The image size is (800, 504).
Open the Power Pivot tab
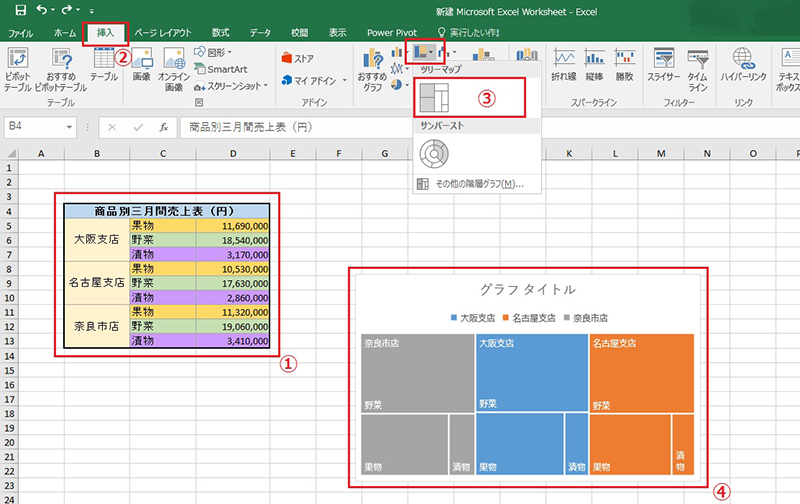[392, 33]
